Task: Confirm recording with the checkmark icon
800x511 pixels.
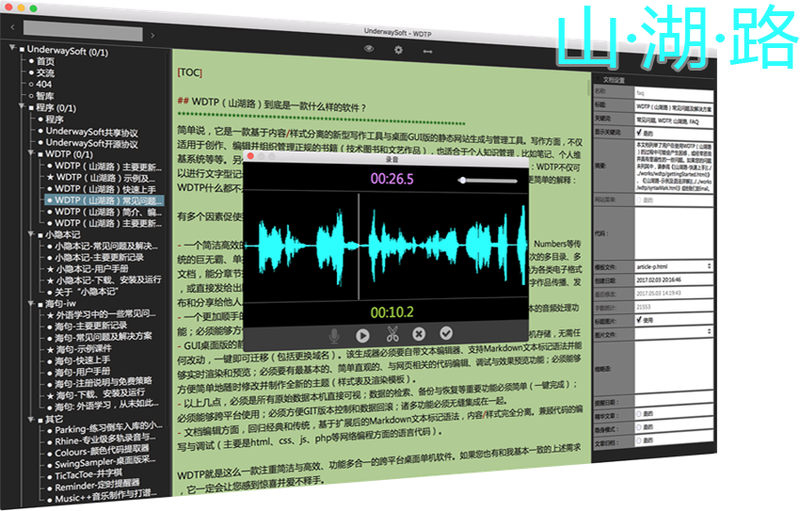Action: pos(446,334)
